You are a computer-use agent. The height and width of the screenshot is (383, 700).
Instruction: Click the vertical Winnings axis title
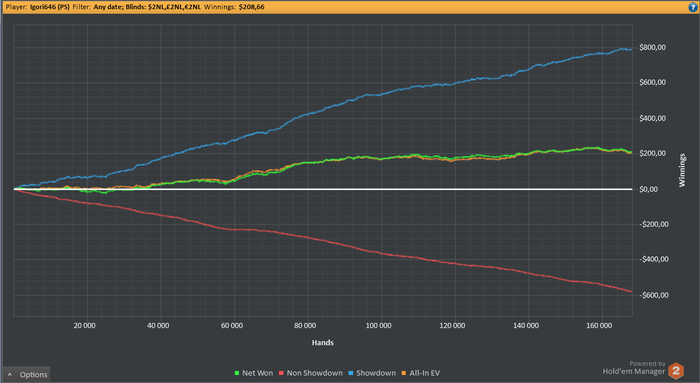point(682,170)
